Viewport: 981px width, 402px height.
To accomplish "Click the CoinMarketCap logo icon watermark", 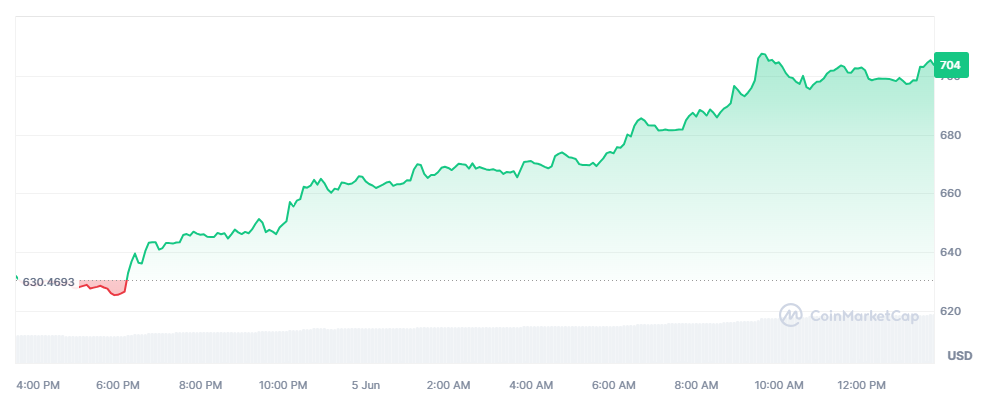I will click(791, 316).
